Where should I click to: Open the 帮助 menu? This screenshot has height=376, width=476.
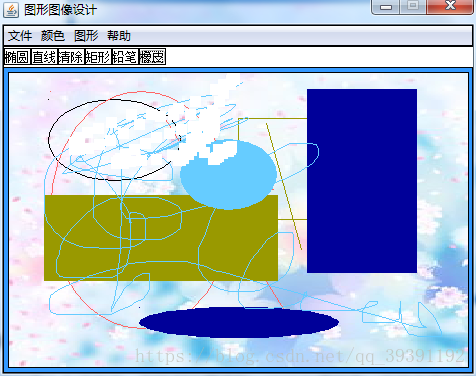pos(119,36)
